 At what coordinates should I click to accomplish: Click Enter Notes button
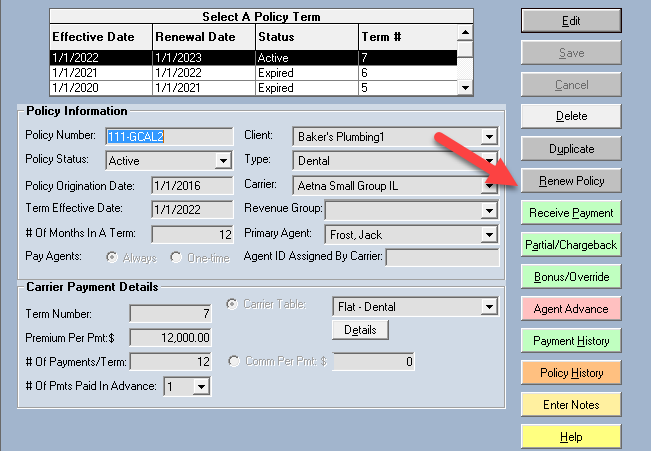(571, 405)
